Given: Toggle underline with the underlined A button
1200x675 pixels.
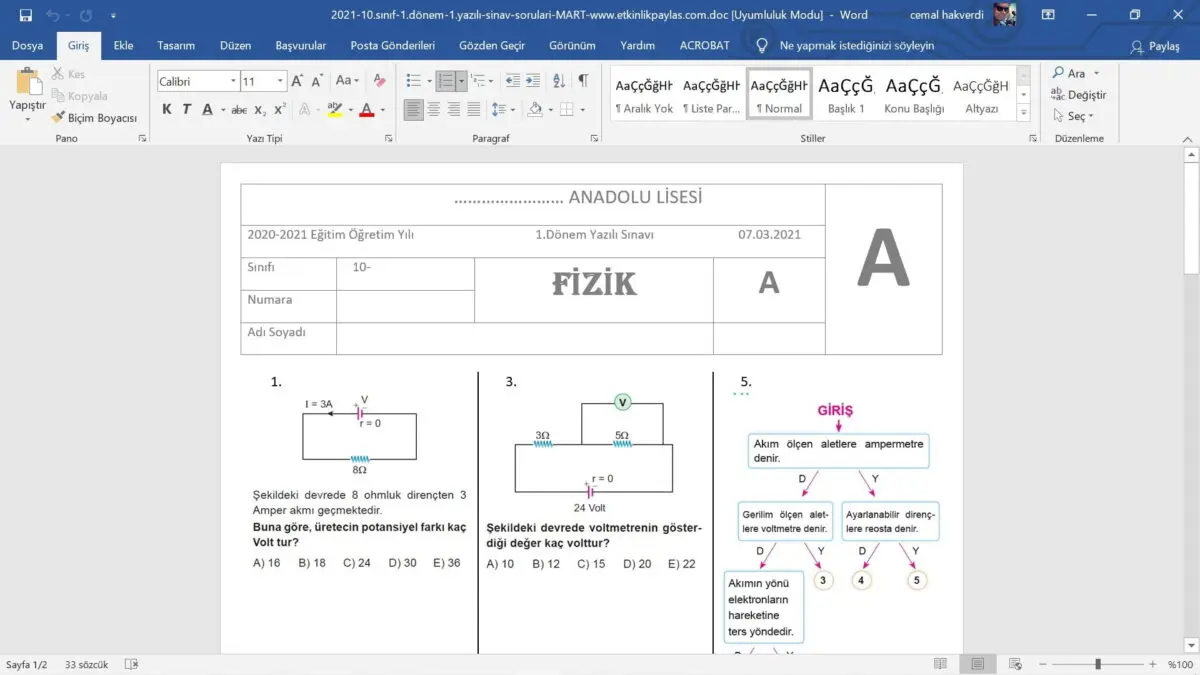Looking at the screenshot, I should (207, 110).
